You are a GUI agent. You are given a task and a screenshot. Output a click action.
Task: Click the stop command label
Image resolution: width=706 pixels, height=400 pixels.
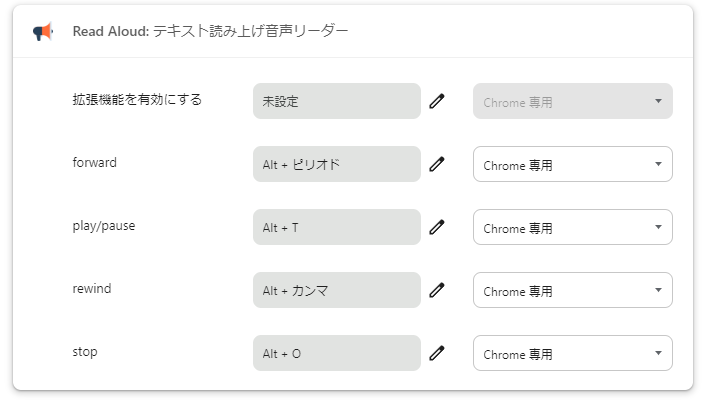(85, 352)
